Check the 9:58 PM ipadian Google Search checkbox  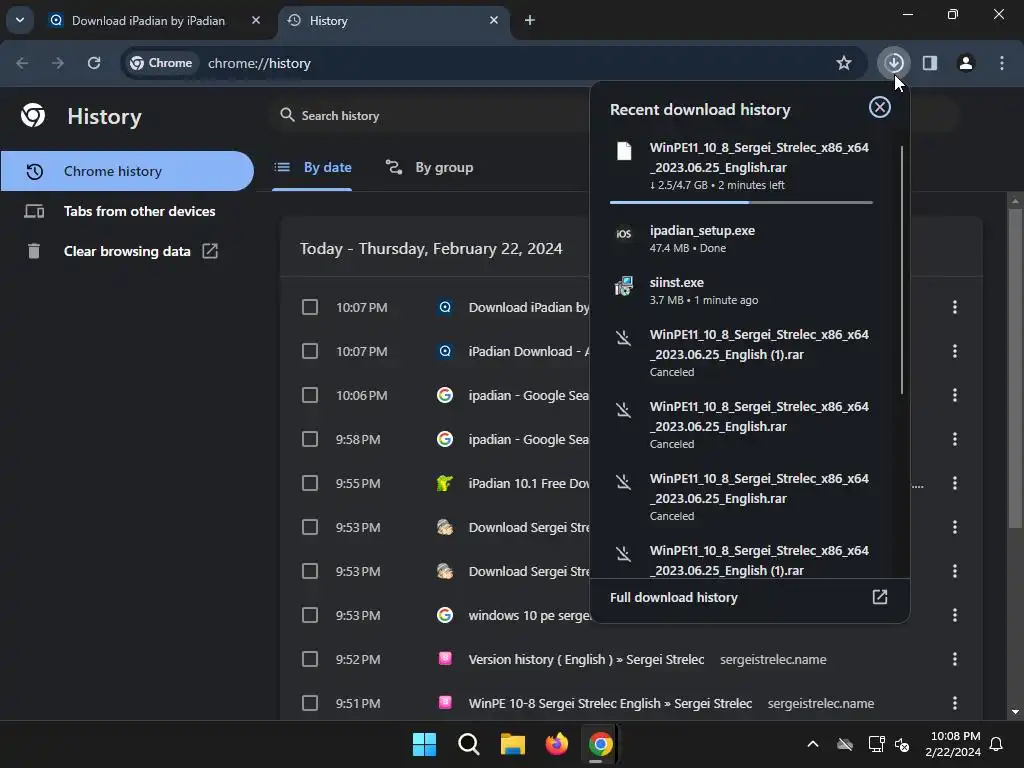[310, 439]
